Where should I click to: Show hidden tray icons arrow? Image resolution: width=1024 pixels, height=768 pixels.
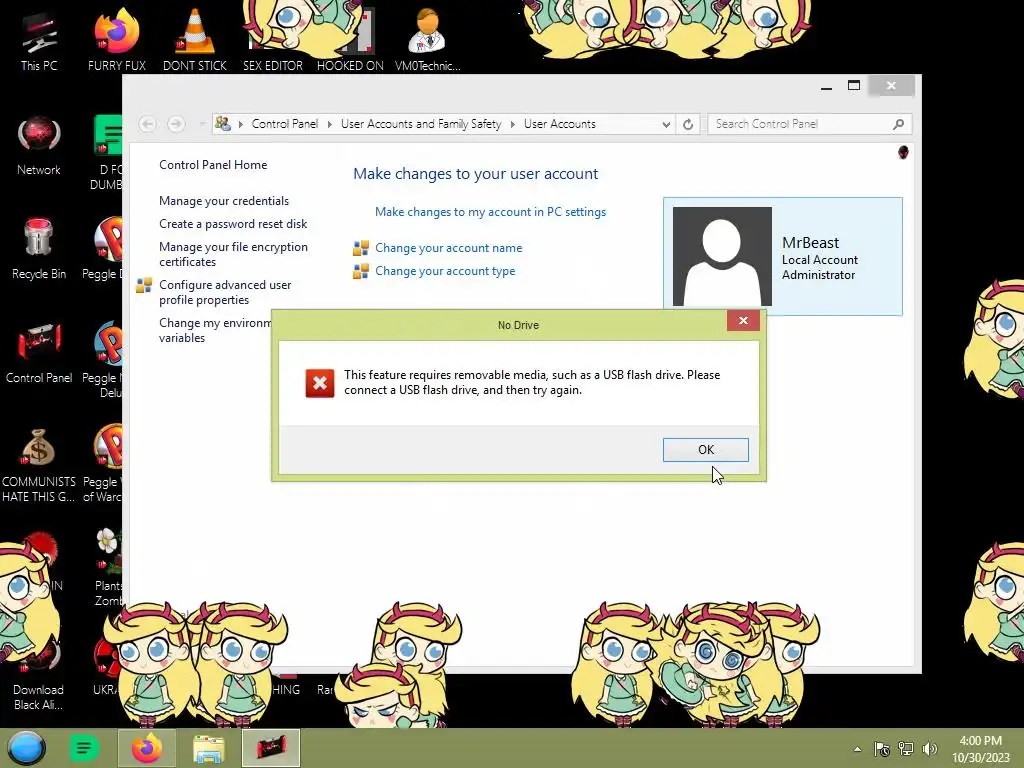click(857, 749)
